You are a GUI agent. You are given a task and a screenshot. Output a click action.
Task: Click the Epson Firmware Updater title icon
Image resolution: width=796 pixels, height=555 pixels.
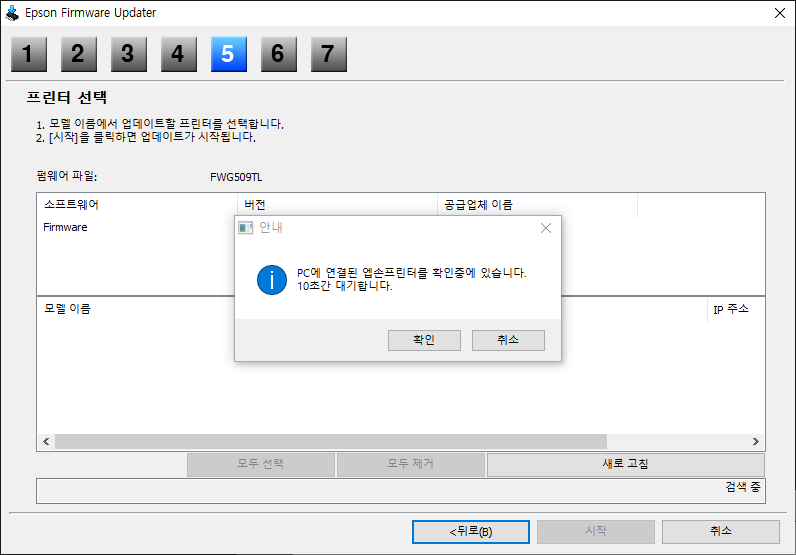click(12, 13)
